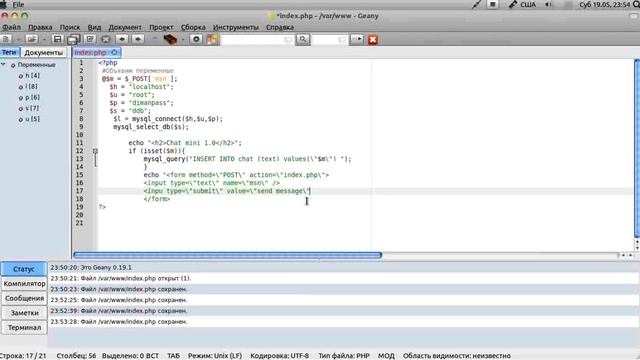The height and width of the screenshot is (360, 640).
Task: Click the red Quit icon in toolbar
Action: [373, 40]
